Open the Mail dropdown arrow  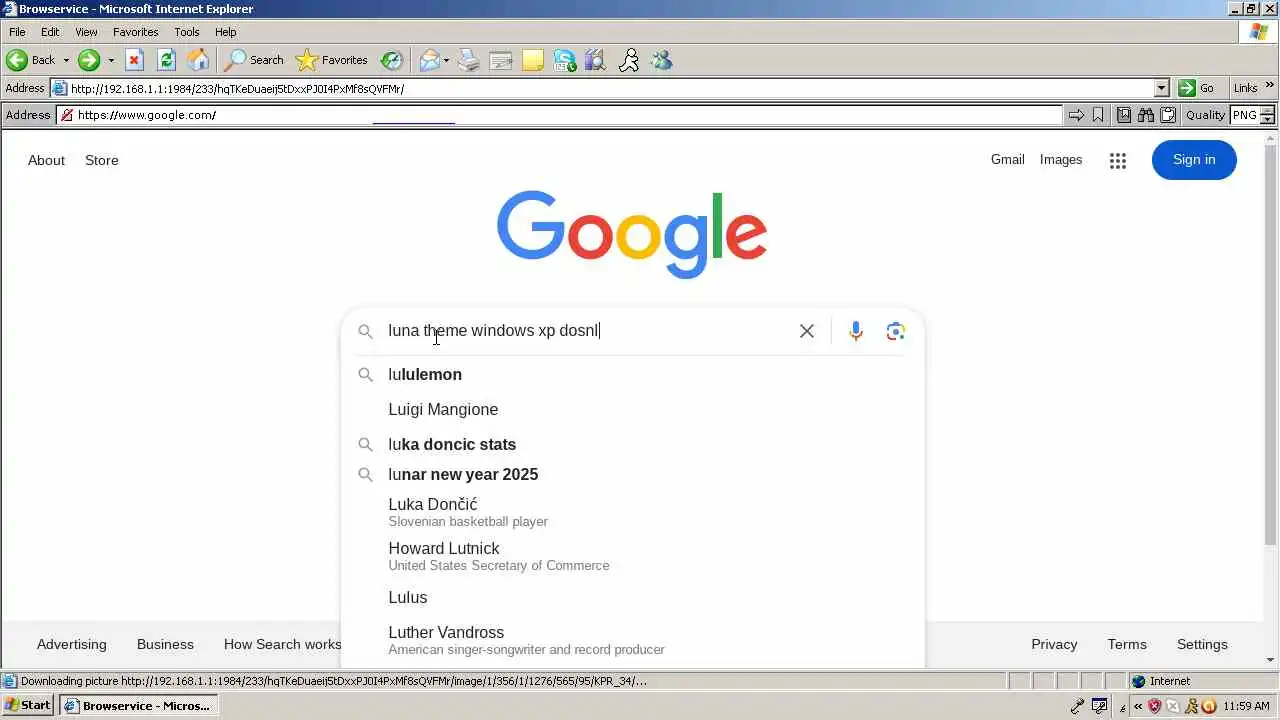[446, 60]
